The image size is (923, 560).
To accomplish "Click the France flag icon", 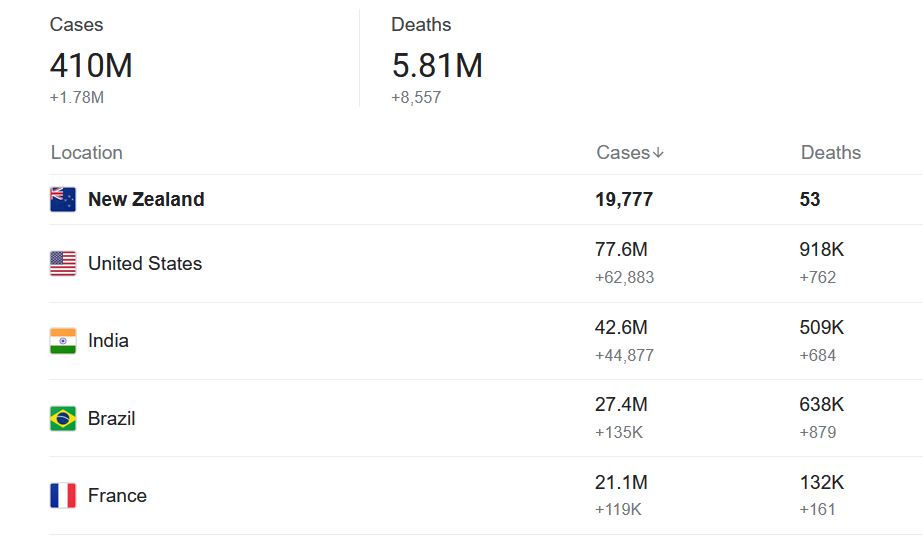I will pyautogui.click(x=63, y=495).
